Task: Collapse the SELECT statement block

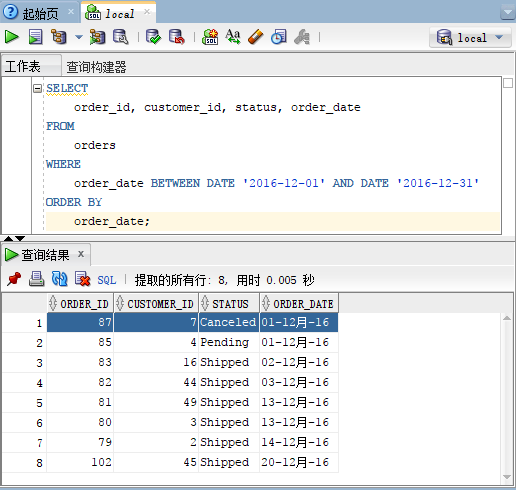Action: click(x=37, y=89)
